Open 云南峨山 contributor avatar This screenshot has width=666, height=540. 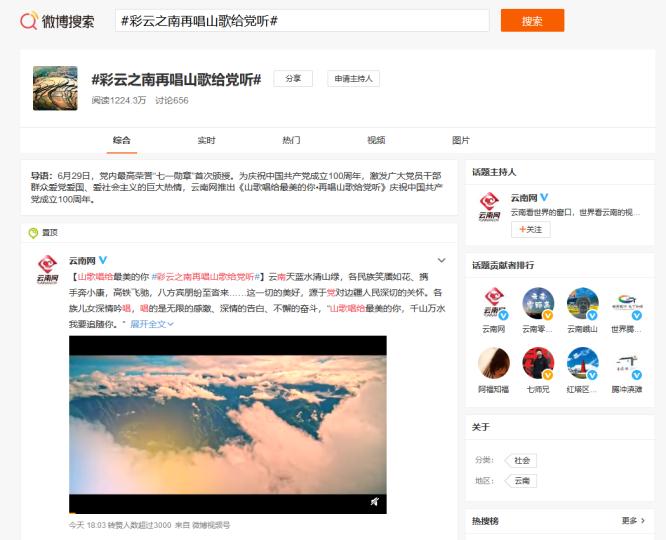click(x=582, y=304)
